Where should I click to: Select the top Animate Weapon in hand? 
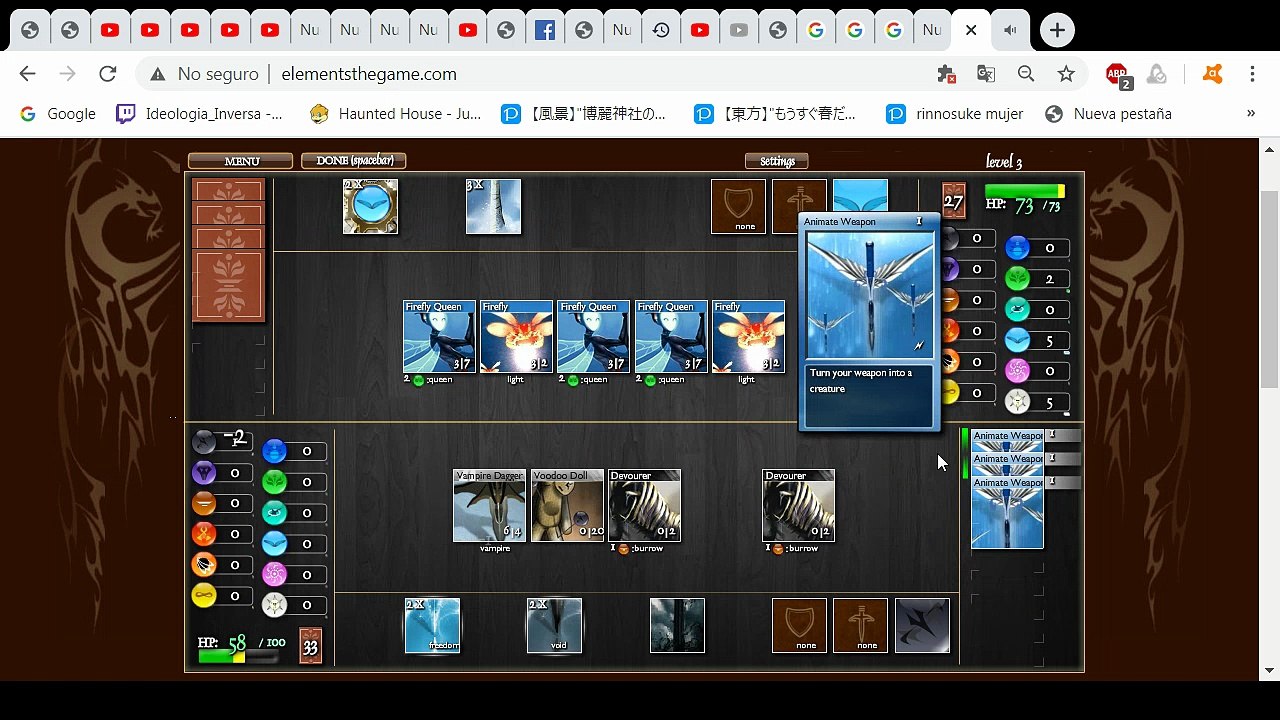(x=1007, y=436)
